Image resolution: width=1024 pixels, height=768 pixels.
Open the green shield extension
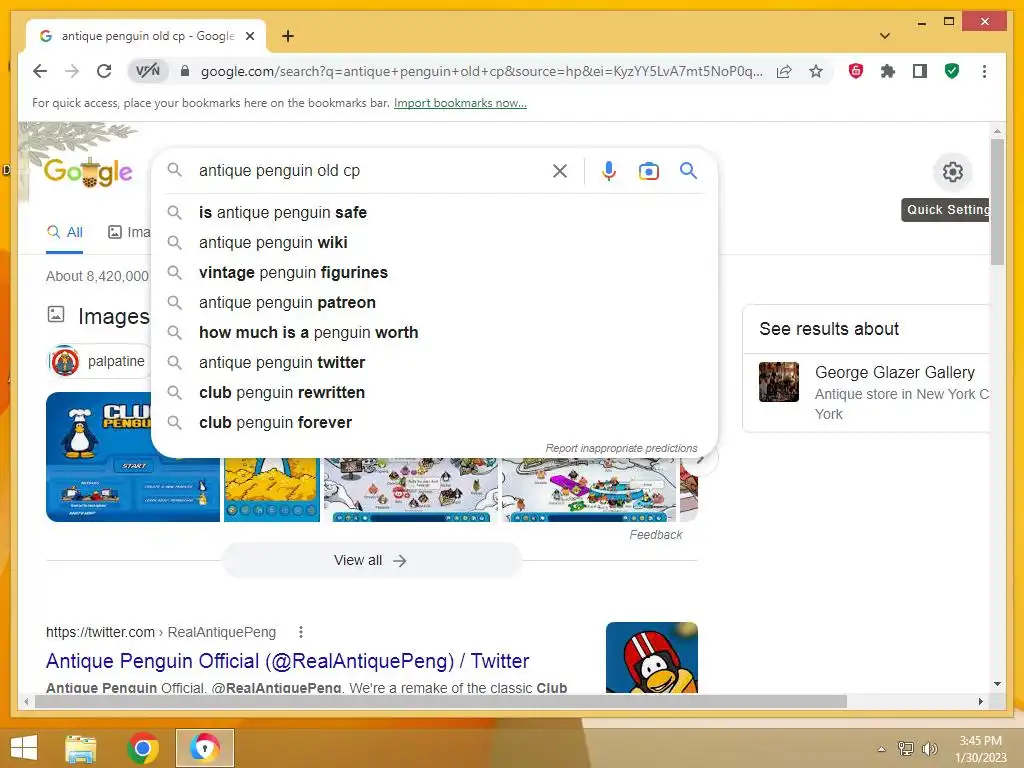[952, 71]
